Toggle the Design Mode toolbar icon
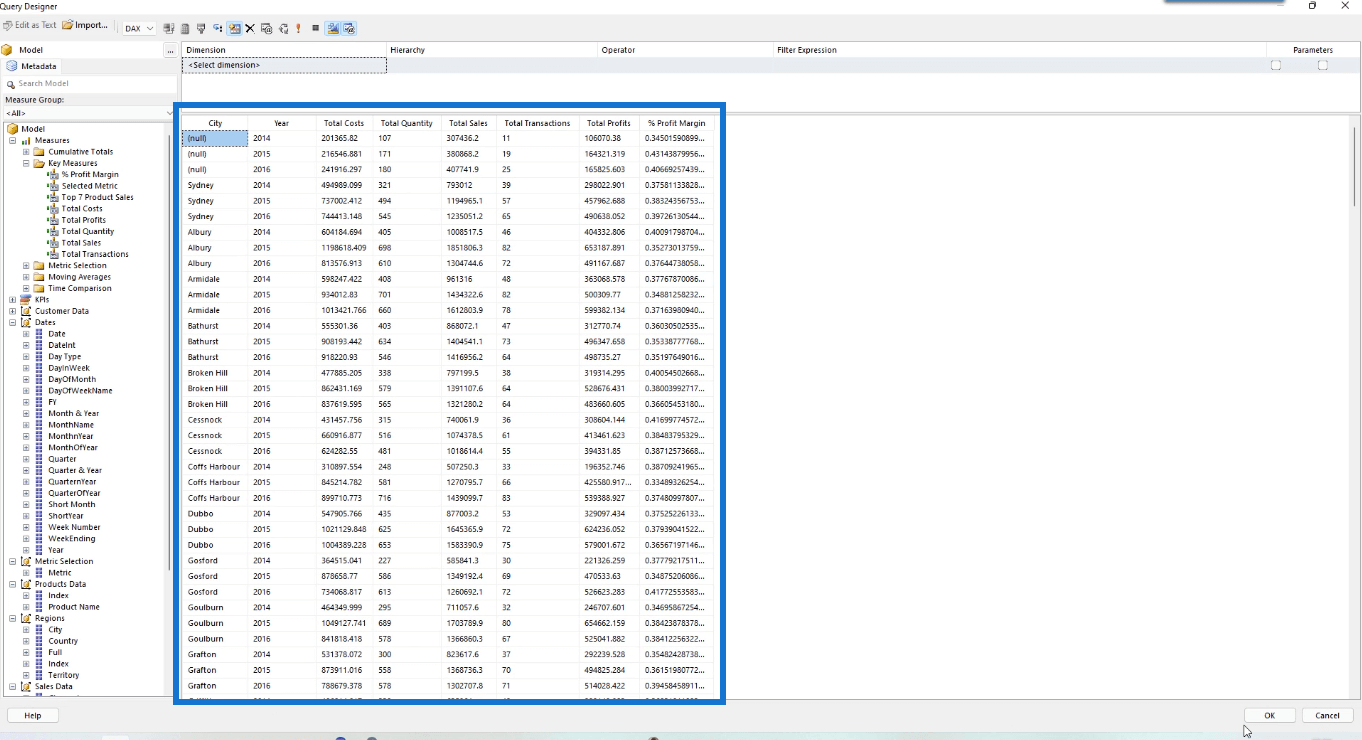 (x=333, y=28)
